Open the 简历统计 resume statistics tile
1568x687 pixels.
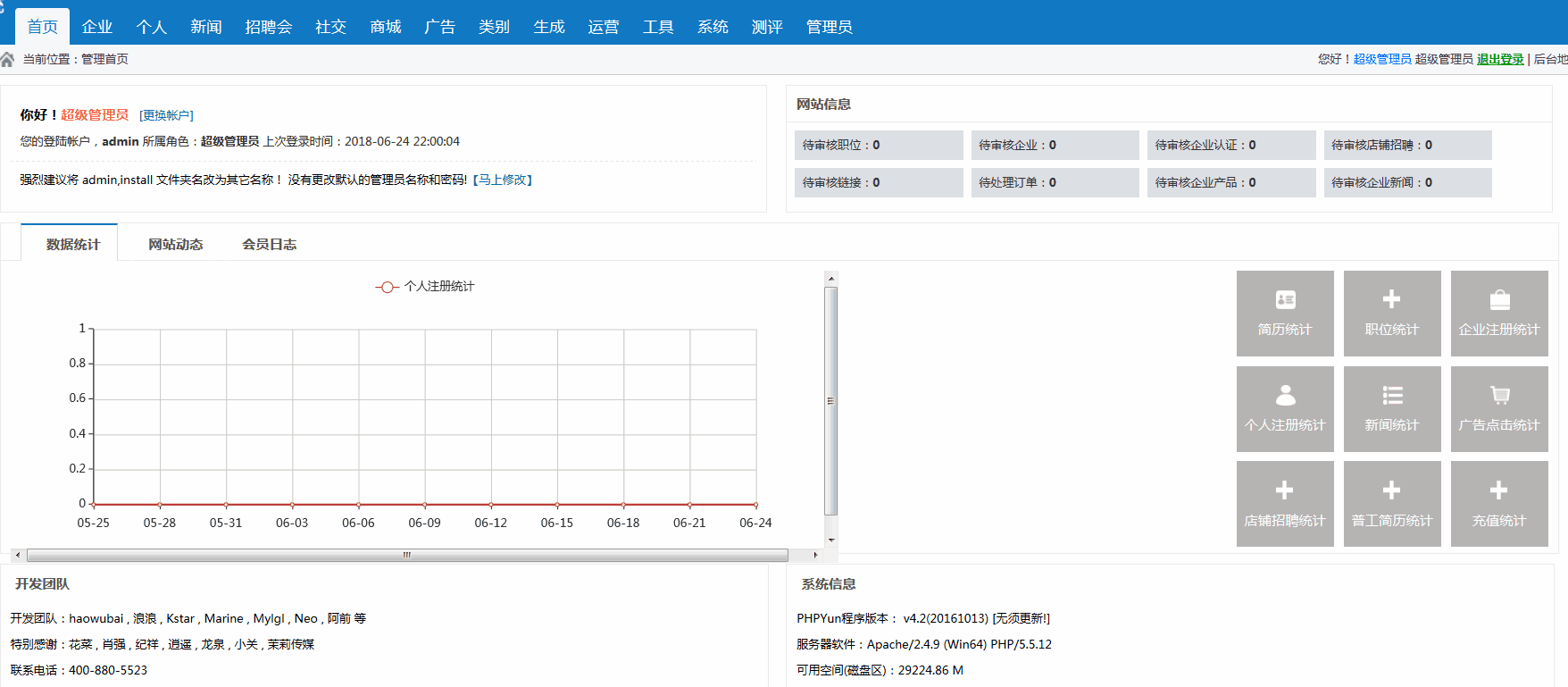pyautogui.click(x=1284, y=313)
